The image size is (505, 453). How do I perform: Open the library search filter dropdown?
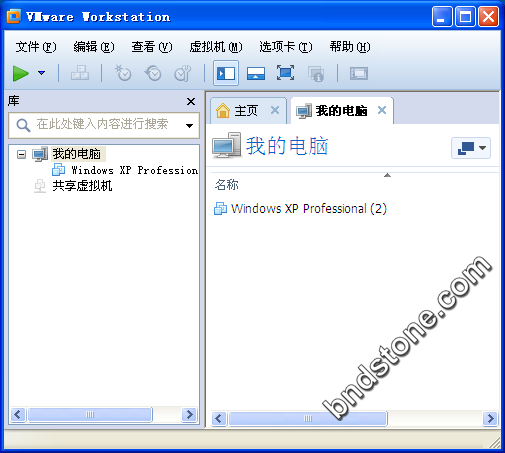189,126
